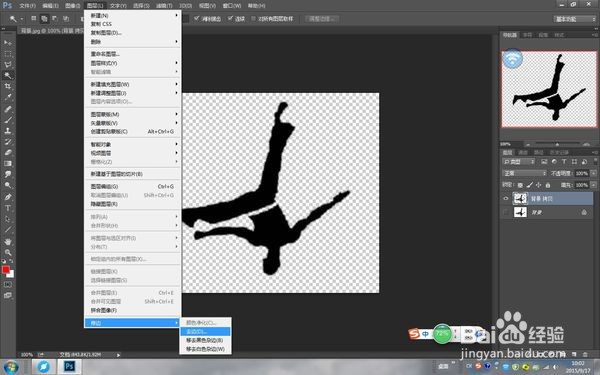Hide the top 'copy' layer via eye icon
The height and width of the screenshot is (375, 600).
click(505, 199)
